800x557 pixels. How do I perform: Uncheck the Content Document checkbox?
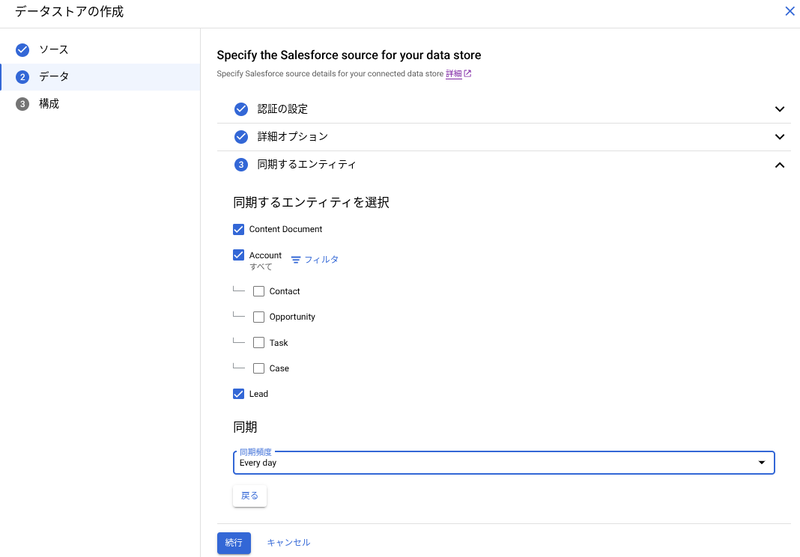click(x=238, y=229)
